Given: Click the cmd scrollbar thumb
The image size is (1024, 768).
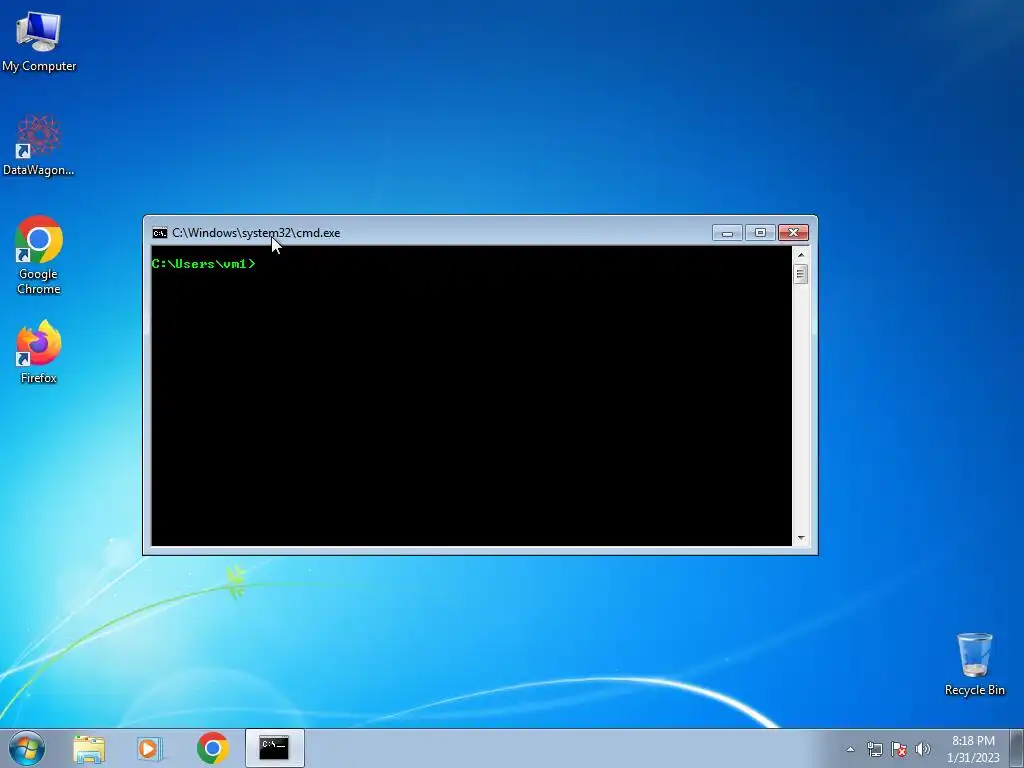Looking at the screenshot, I should [801, 274].
